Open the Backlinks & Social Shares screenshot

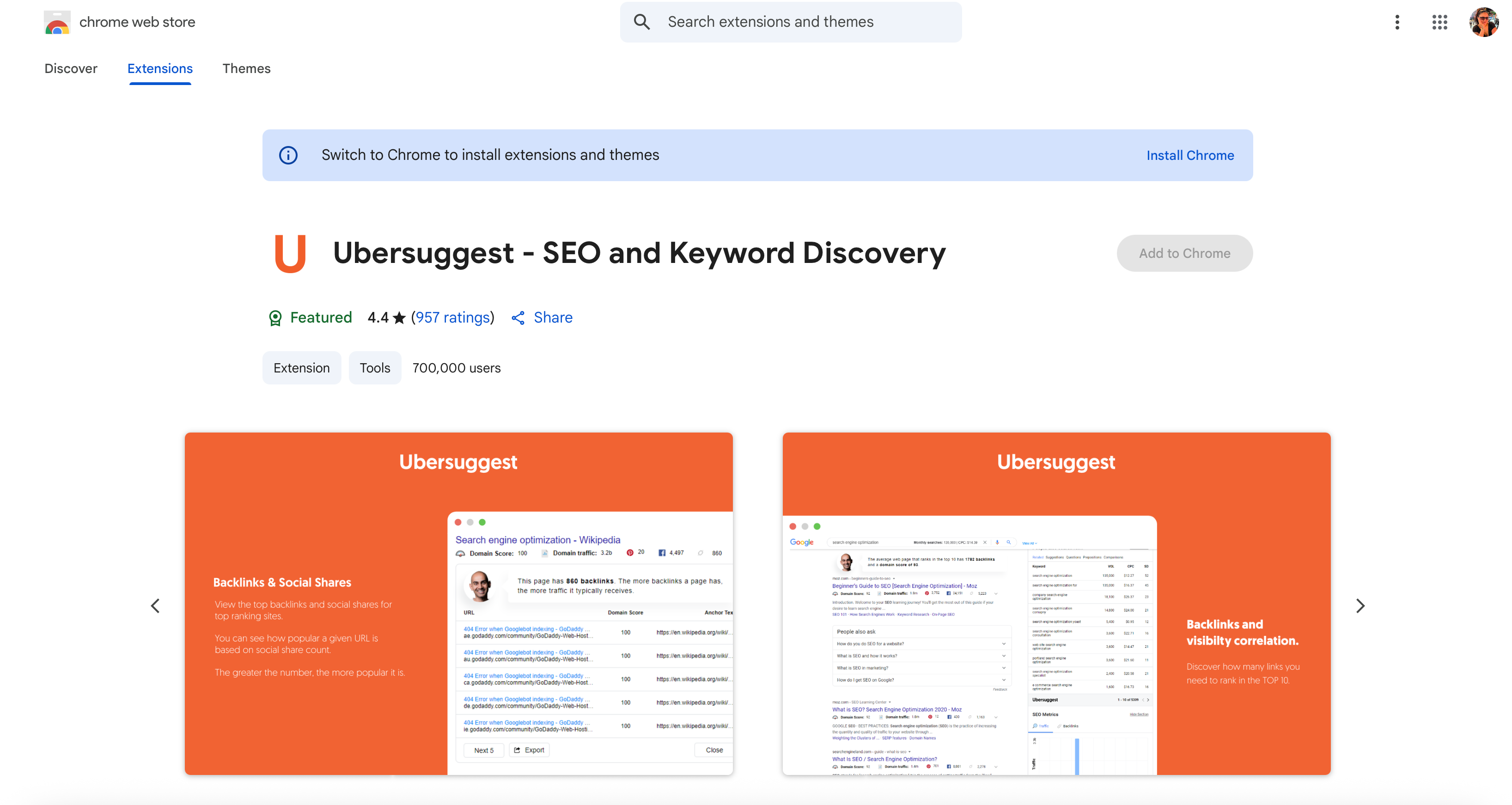click(x=458, y=603)
